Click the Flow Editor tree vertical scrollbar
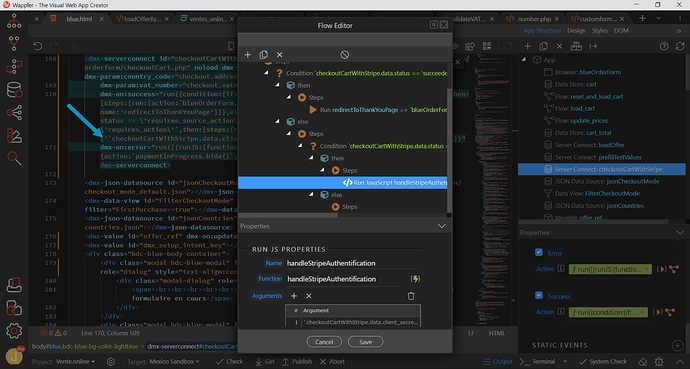This screenshot has height=369, width=690. click(449, 150)
